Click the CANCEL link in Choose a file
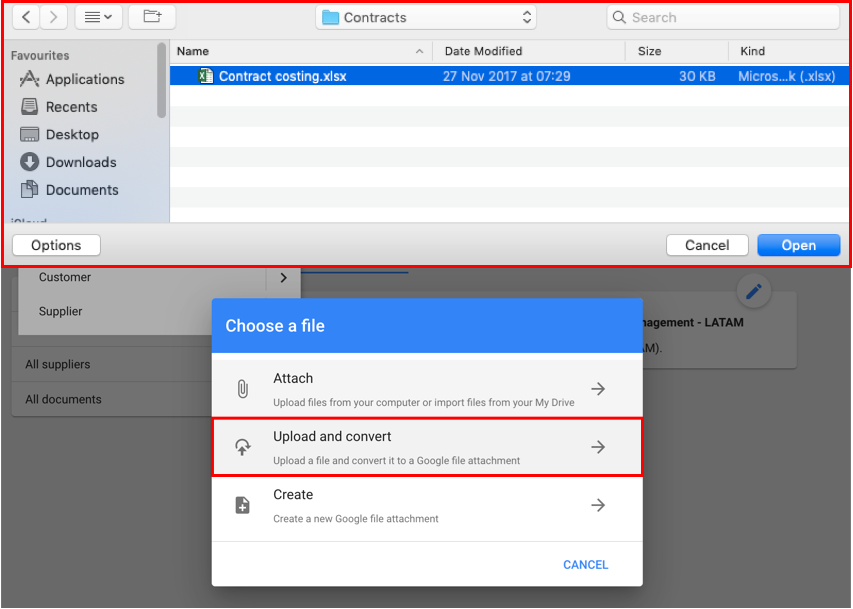853x609 pixels. coord(585,564)
